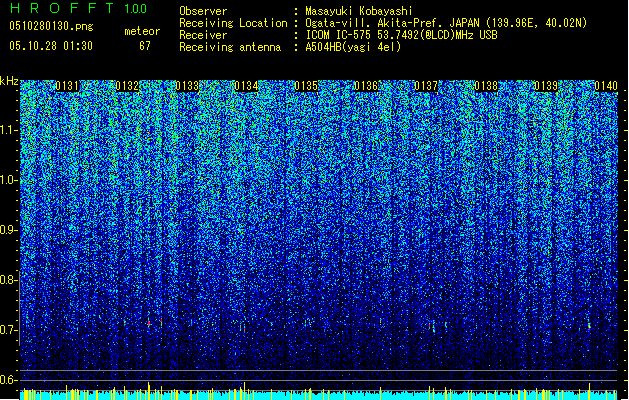The image size is (629, 400).
Task: Click the Receiving Location label
Action: (x=233, y=23)
